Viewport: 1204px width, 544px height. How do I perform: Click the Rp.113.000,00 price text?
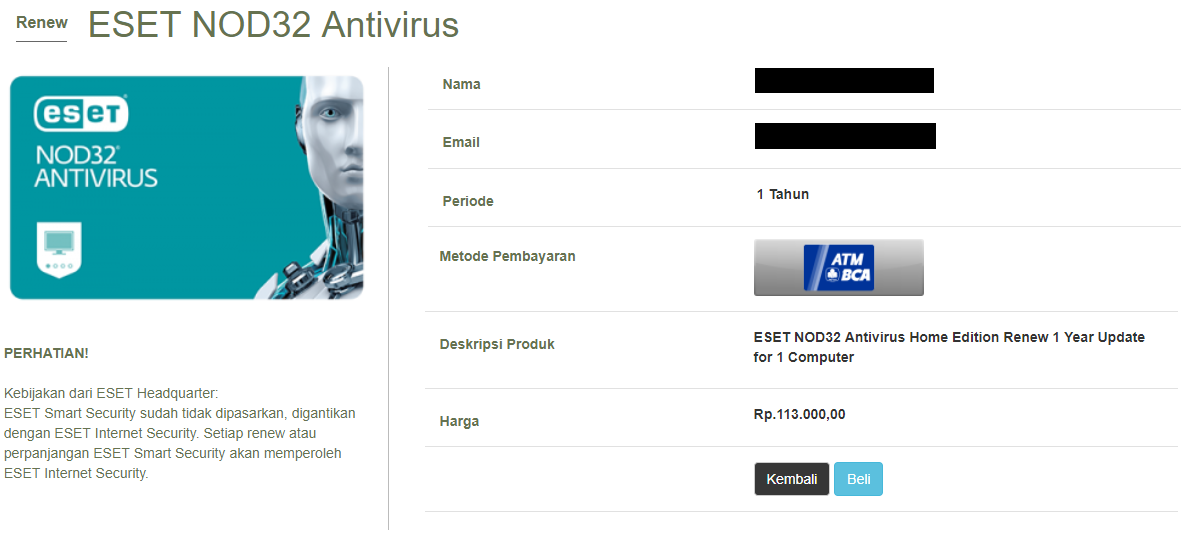click(800, 414)
